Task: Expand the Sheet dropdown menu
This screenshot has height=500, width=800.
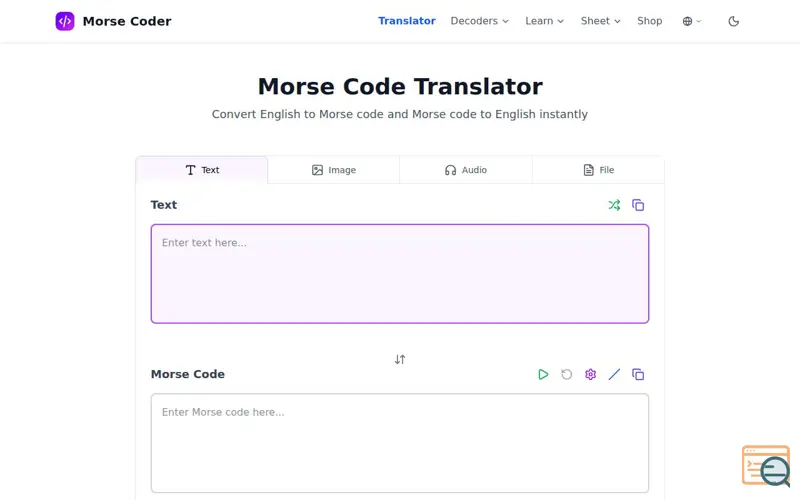Action: [601, 21]
